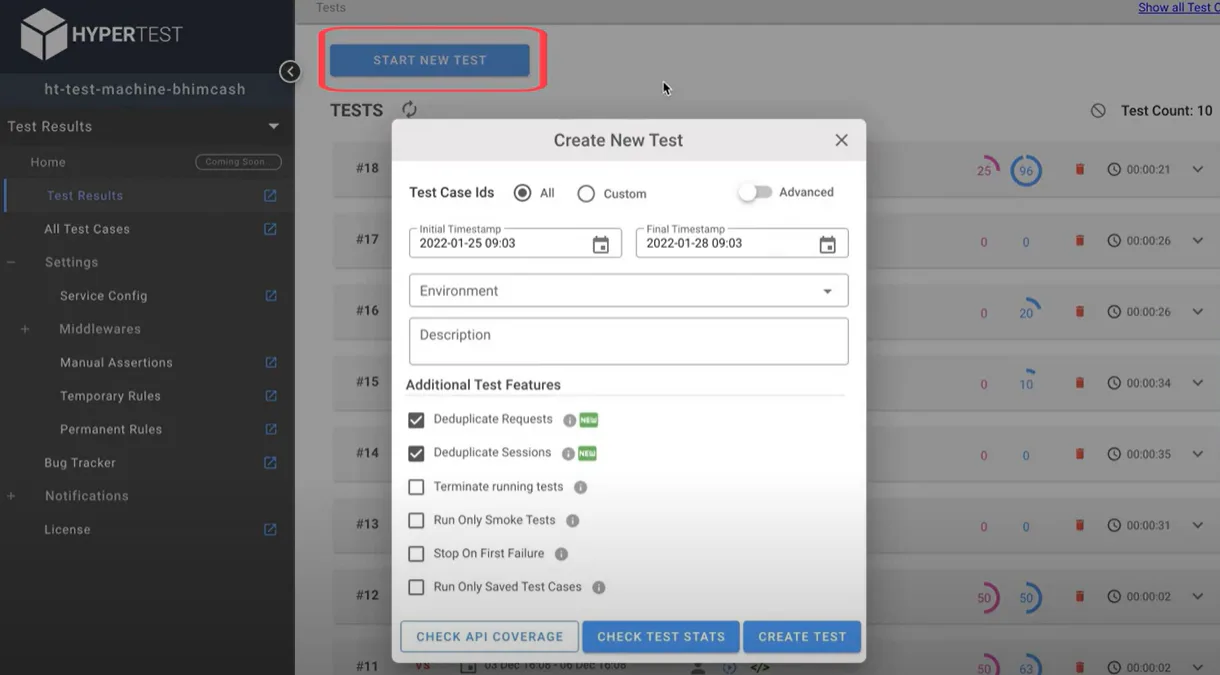Enable Run Only Smoke Tests checkbox
This screenshot has width=1220, height=675.
pyautogui.click(x=416, y=521)
